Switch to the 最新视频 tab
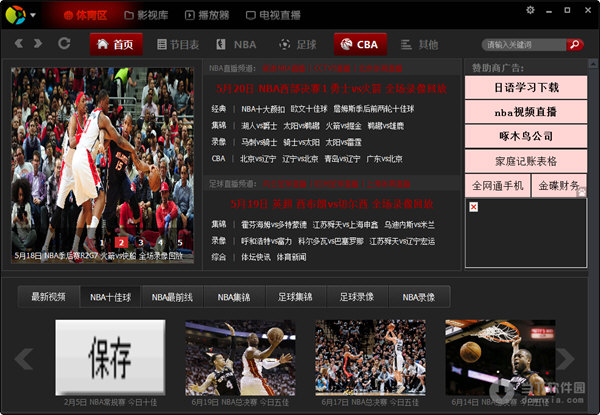The width and height of the screenshot is (600, 415). coord(48,297)
